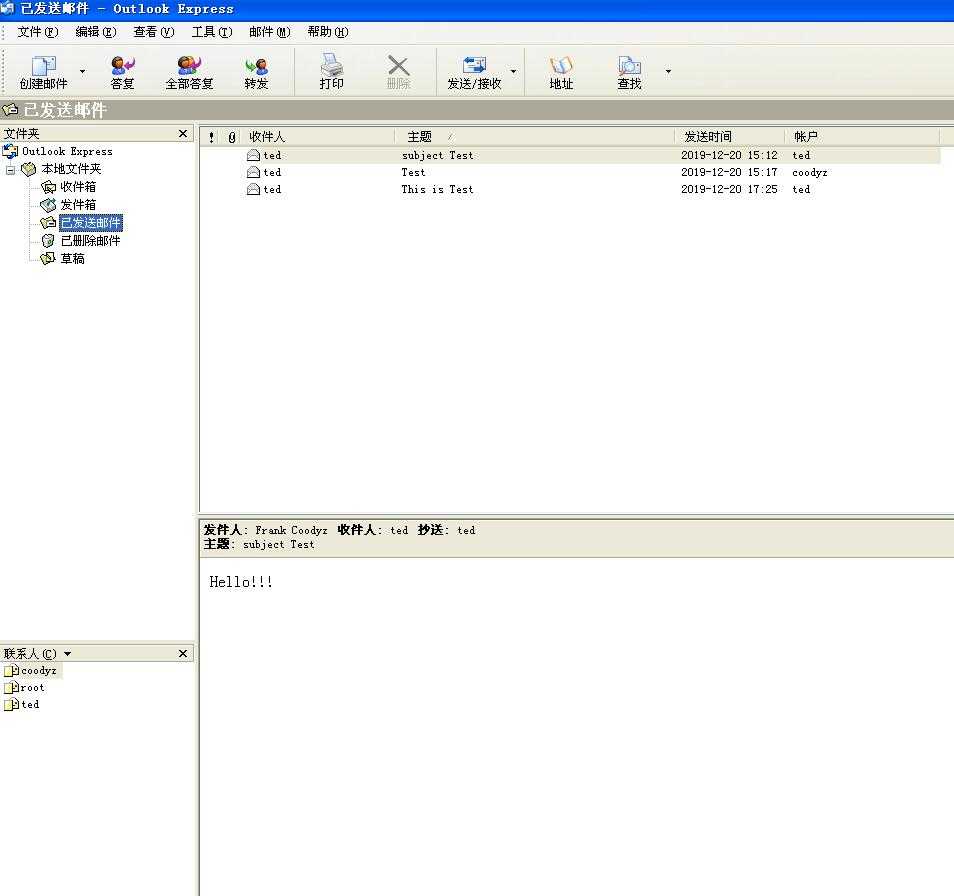The height and width of the screenshot is (896, 954).
Task: Sort by the priority (!) column header
Action: [211, 137]
